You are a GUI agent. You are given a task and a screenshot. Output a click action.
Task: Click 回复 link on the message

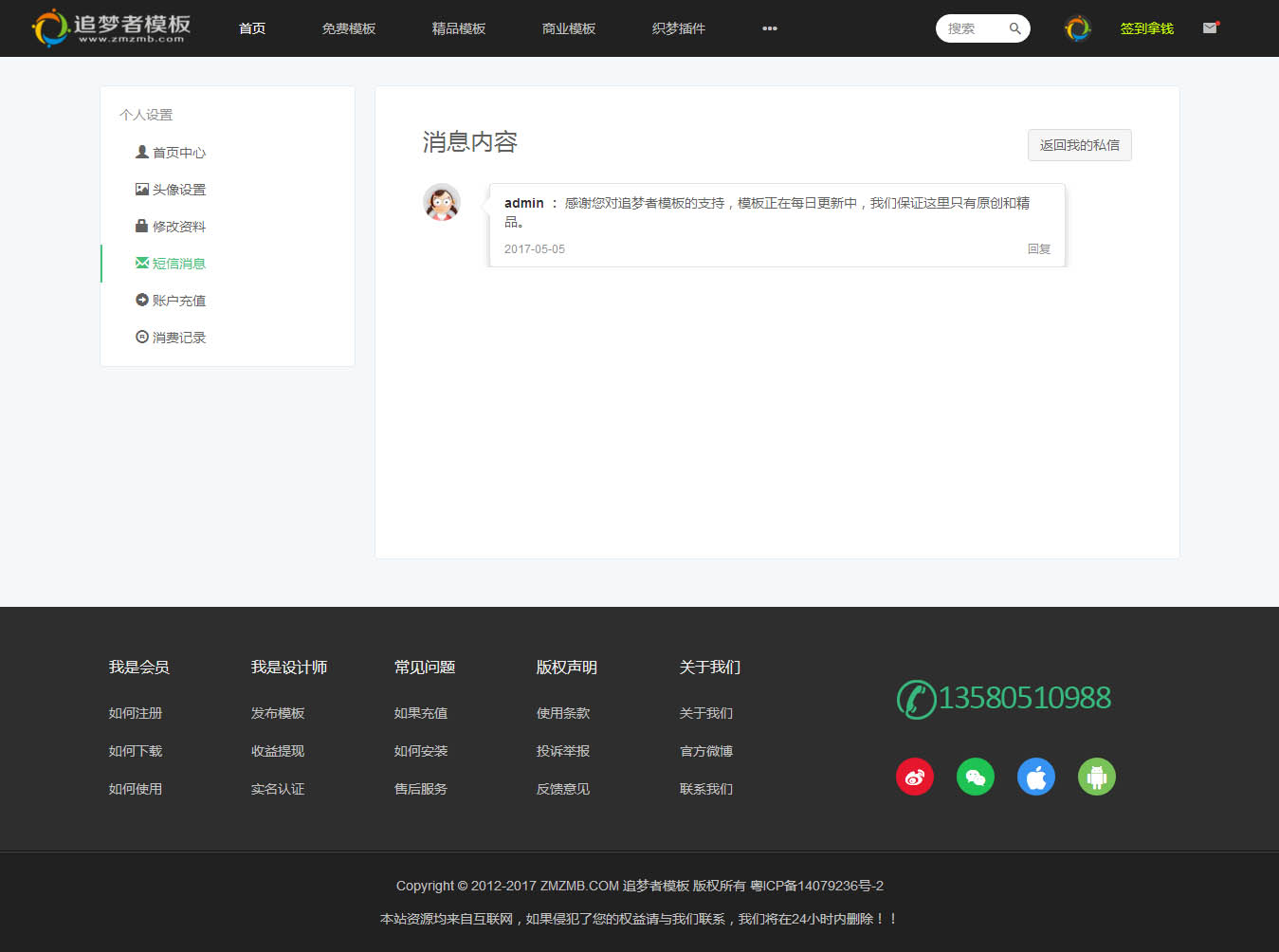coord(1039,249)
